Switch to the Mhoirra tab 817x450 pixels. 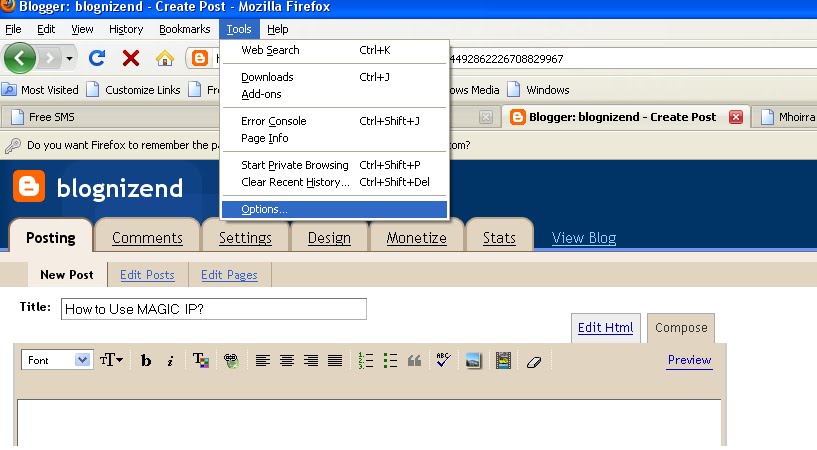[788, 117]
